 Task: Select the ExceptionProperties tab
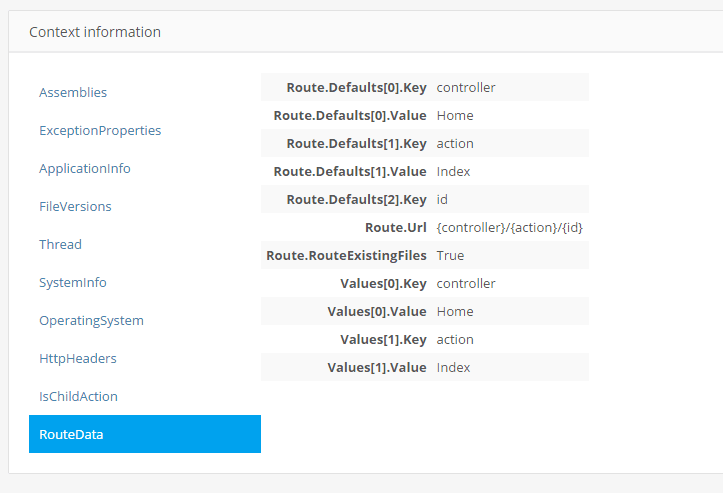pos(100,130)
